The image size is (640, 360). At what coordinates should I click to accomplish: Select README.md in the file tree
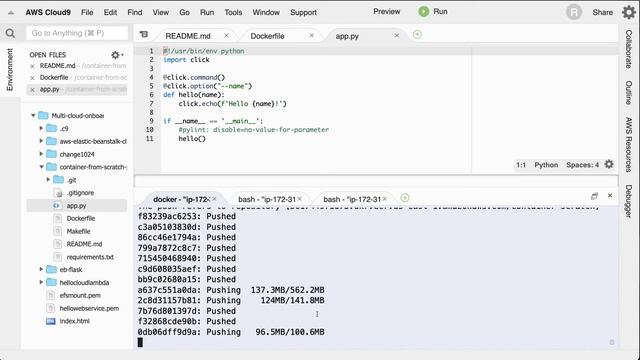tap(84, 244)
